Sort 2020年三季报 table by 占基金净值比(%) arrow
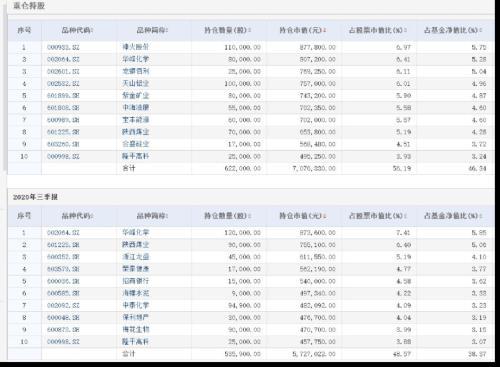The height and width of the screenshot is (367, 500). [x=481, y=216]
